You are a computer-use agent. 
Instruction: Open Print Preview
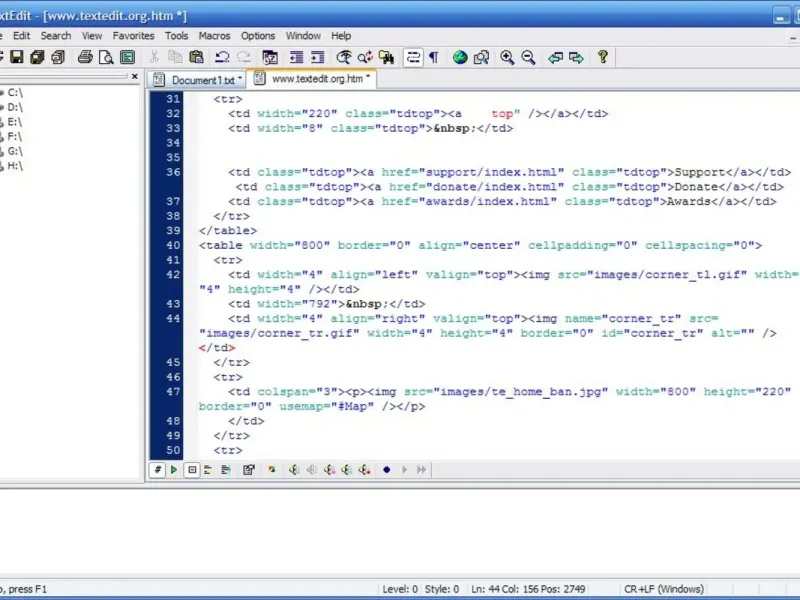point(106,57)
